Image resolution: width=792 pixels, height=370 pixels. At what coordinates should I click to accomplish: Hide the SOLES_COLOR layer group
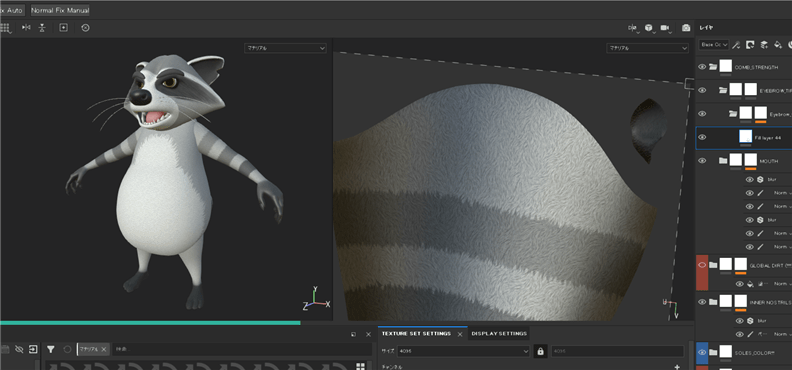tap(702, 352)
